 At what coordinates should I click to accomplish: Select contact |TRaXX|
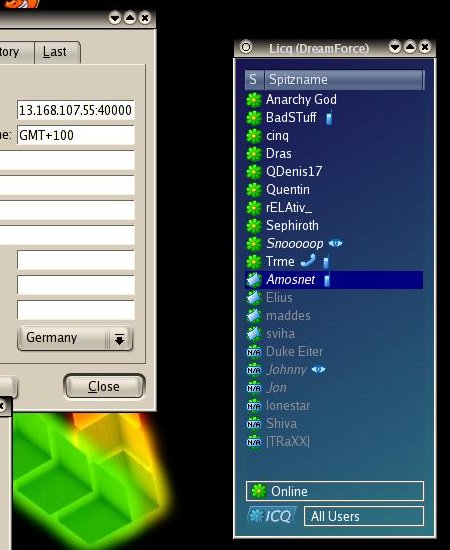pyautogui.click(x=288, y=442)
